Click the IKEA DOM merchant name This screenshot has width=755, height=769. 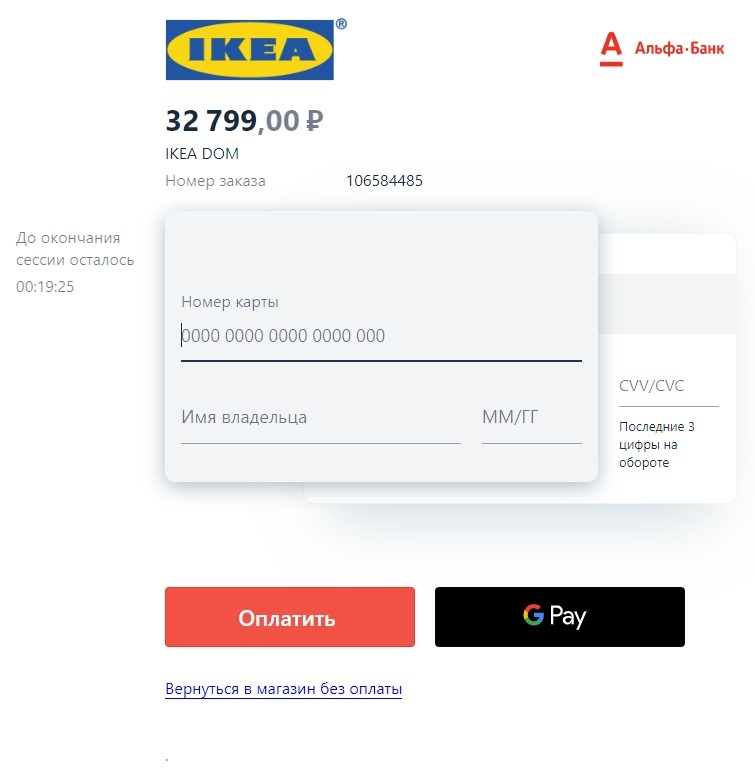point(202,154)
